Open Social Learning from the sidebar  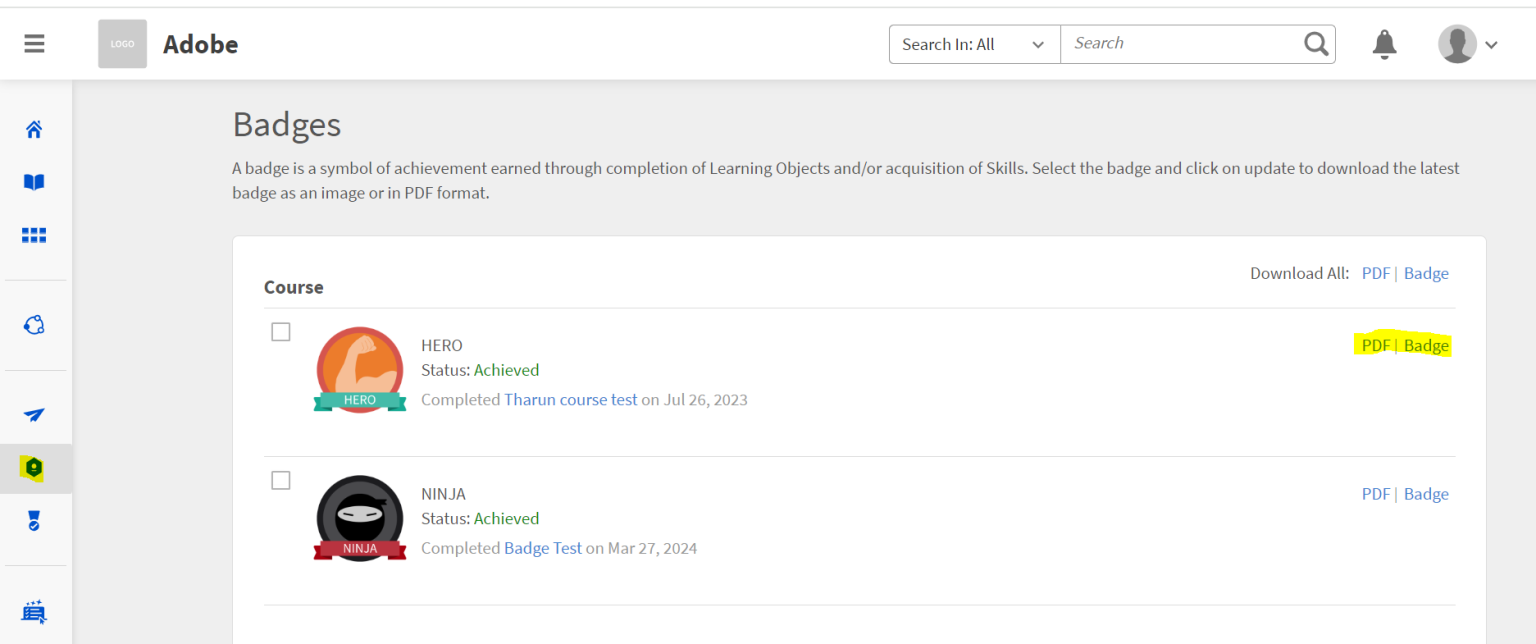coord(34,324)
